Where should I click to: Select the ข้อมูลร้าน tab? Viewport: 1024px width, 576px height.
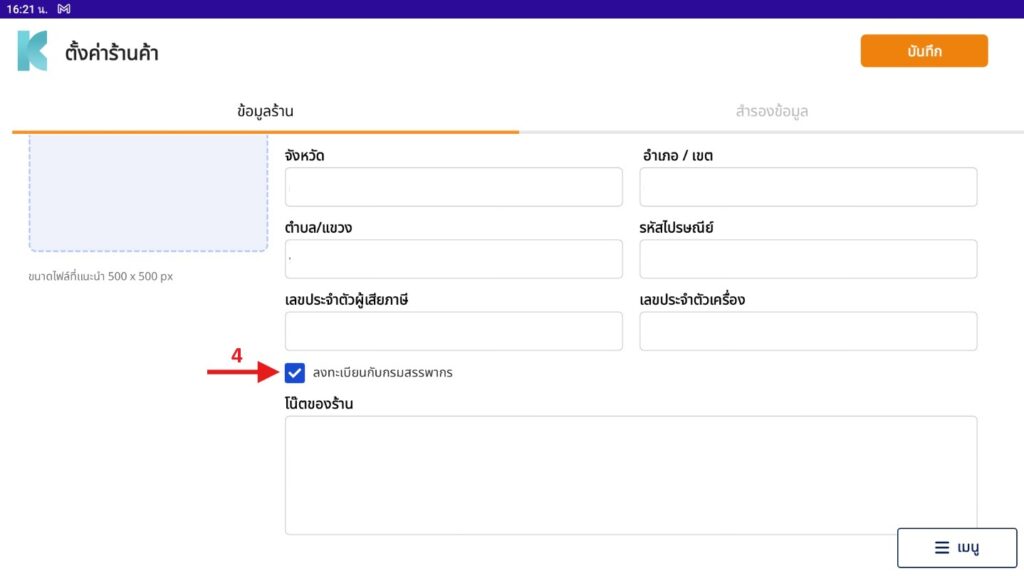tap(265, 111)
